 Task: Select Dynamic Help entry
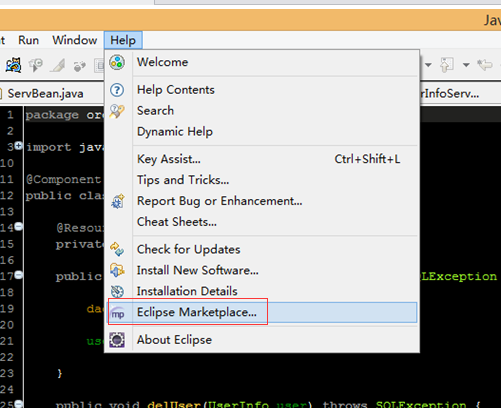click(262, 132)
